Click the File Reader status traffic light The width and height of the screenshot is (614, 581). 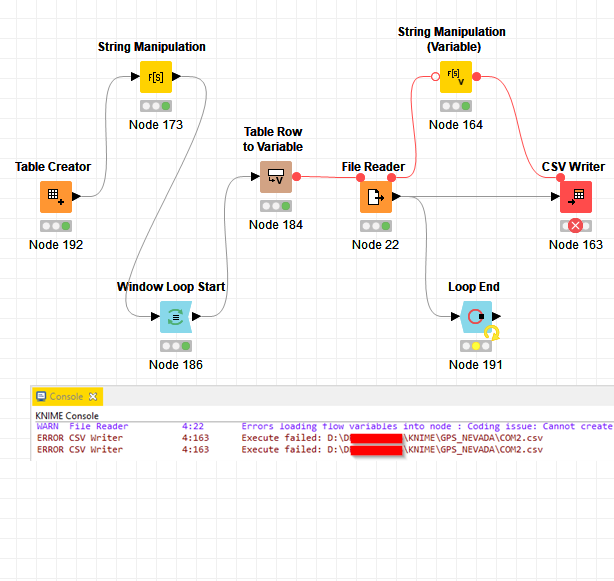pos(375,226)
